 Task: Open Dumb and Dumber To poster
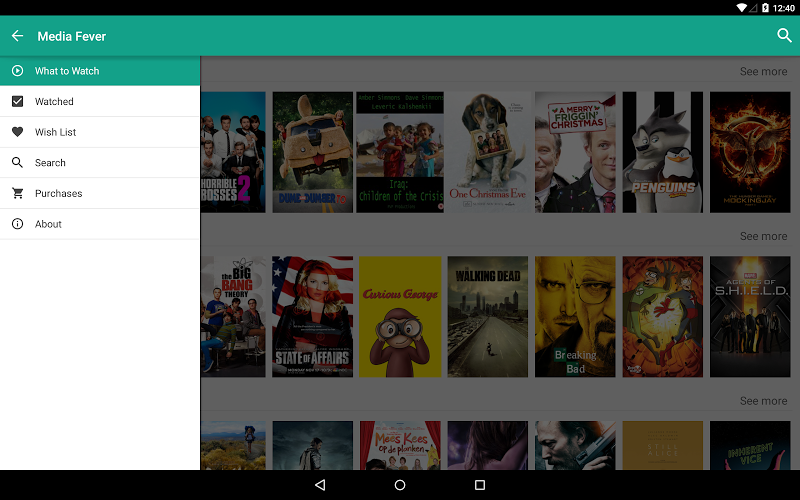312,152
